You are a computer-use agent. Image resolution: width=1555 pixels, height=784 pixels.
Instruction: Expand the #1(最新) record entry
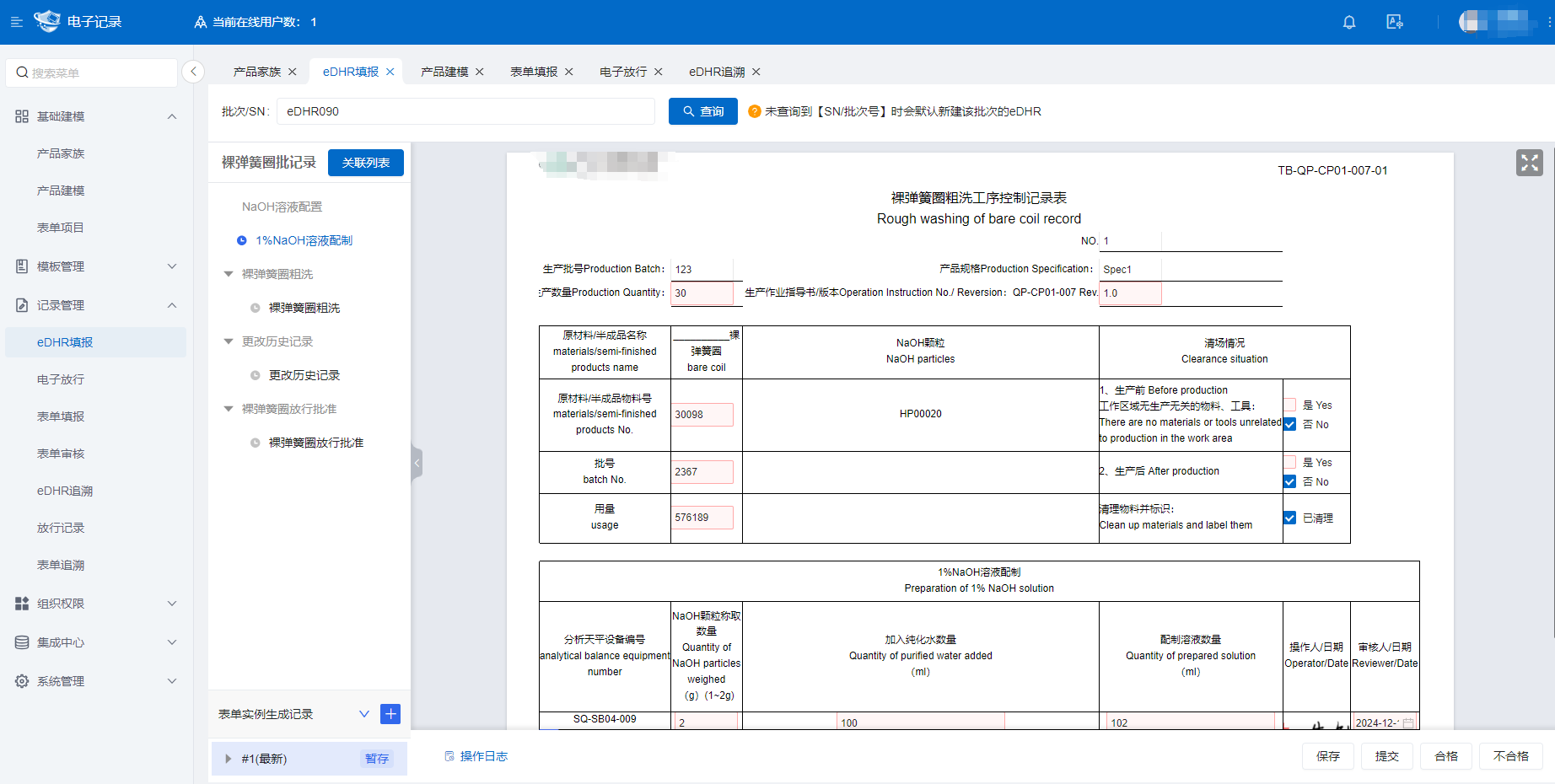(229, 759)
